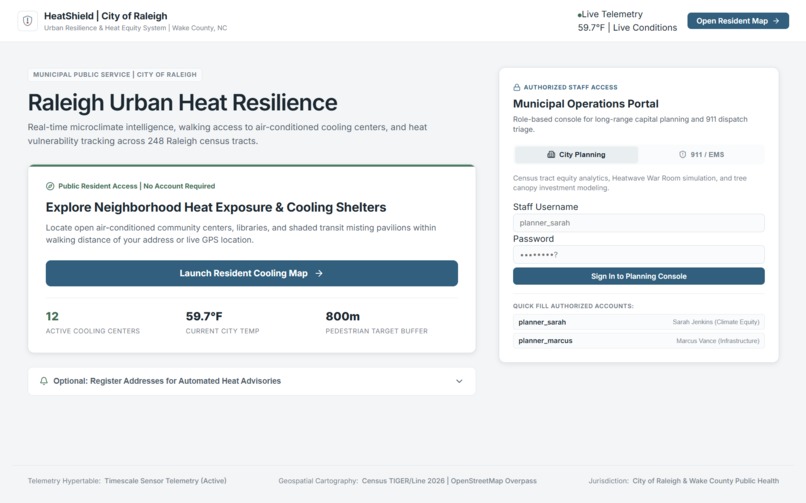The width and height of the screenshot is (806, 503).
Task: Click the Municipal Public Service | City of Raleigh badge
Action: click(x=115, y=74)
